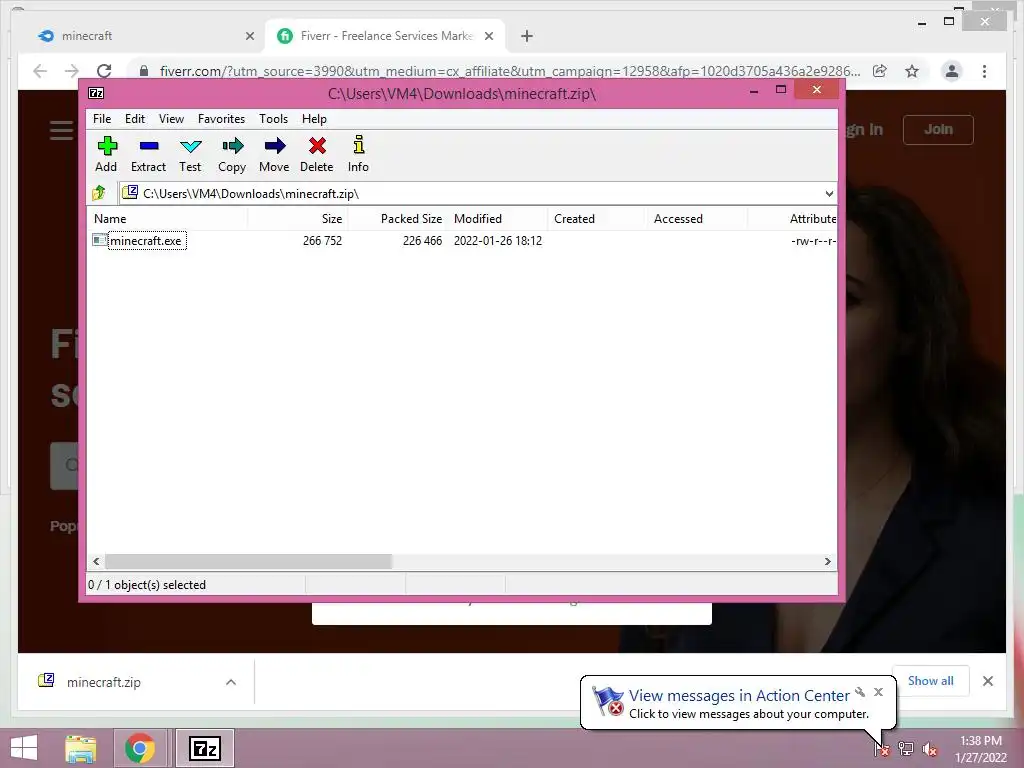The width and height of the screenshot is (1024, 768).
Task: Expand the minecraft.zip download options chevron
Action: [231, 682]
